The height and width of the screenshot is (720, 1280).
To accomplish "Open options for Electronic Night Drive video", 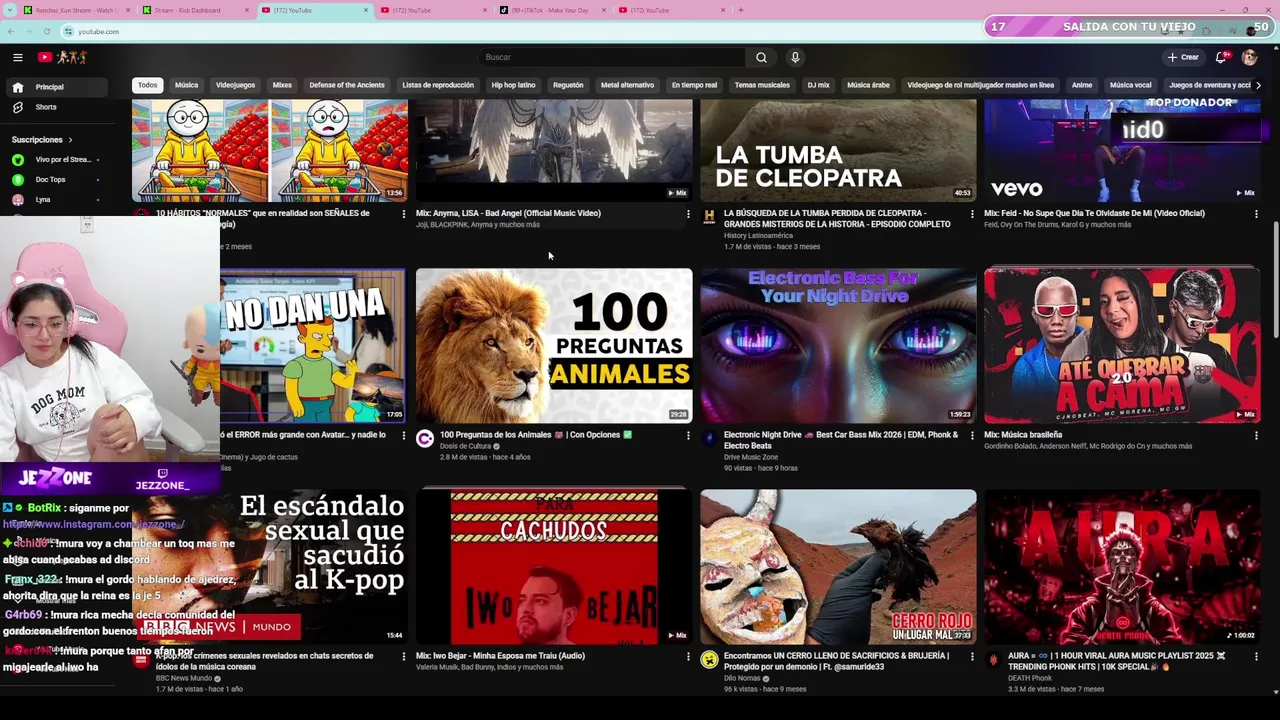I will click(x=972, y=436).
